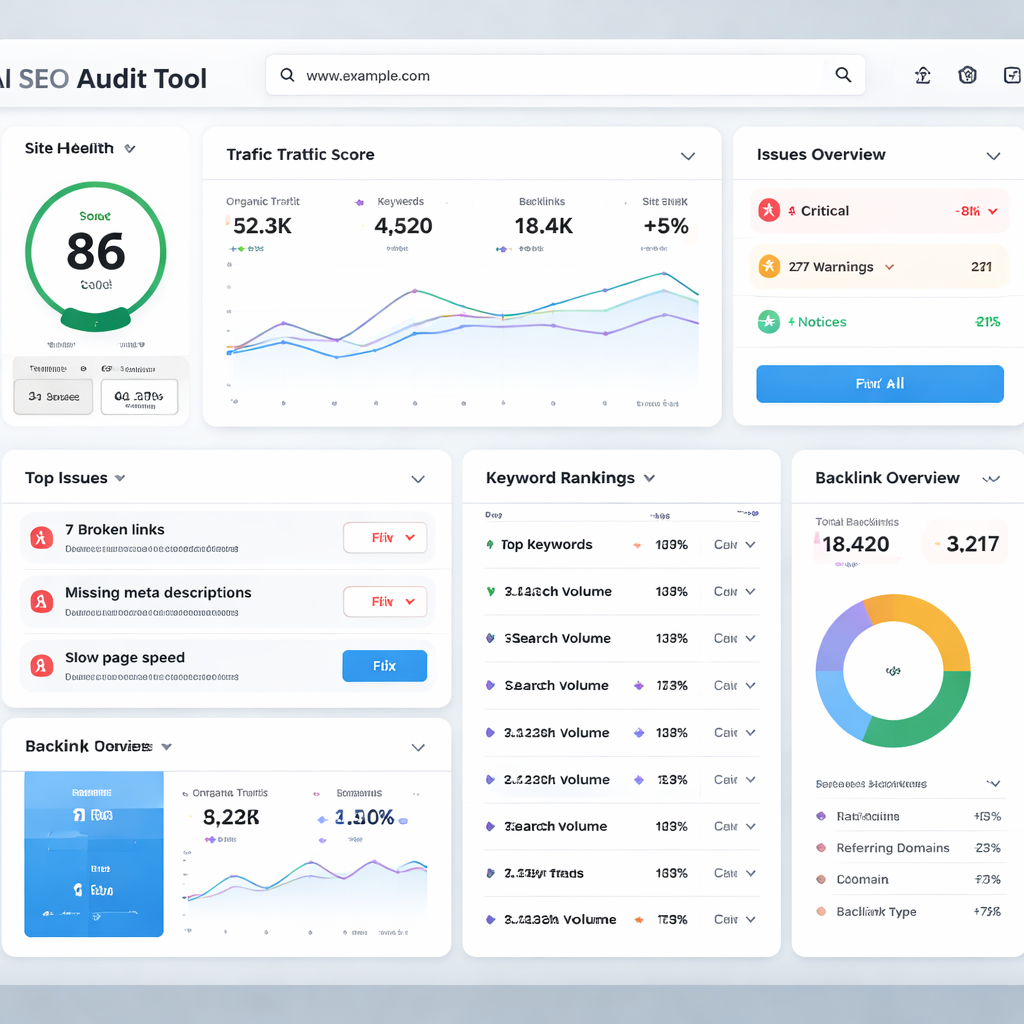Screen dimensions: 1024x1024
Task: Select the report icon at top right
Action: tap(1012, 75)
